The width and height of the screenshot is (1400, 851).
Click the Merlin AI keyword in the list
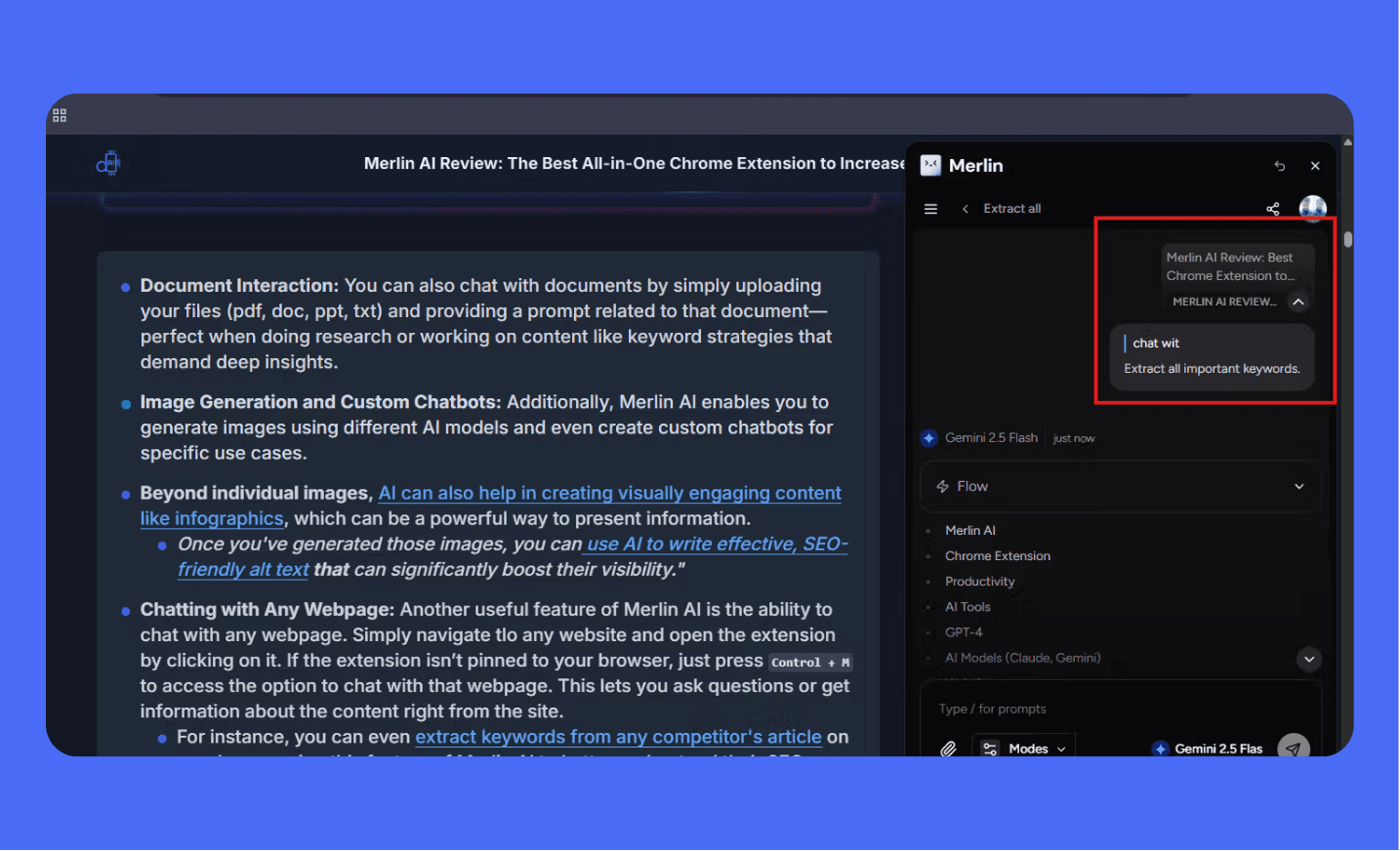point(970,531)
